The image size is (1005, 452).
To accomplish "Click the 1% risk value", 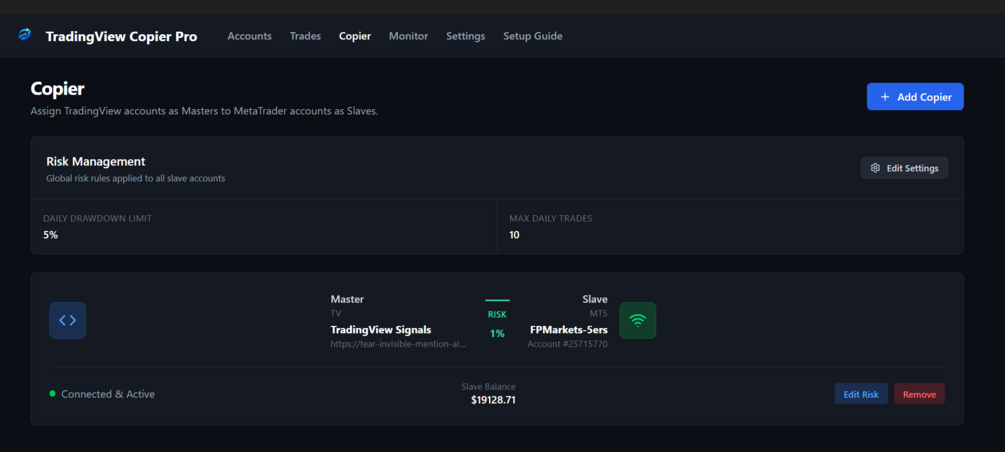I will [x=497, y=333].
